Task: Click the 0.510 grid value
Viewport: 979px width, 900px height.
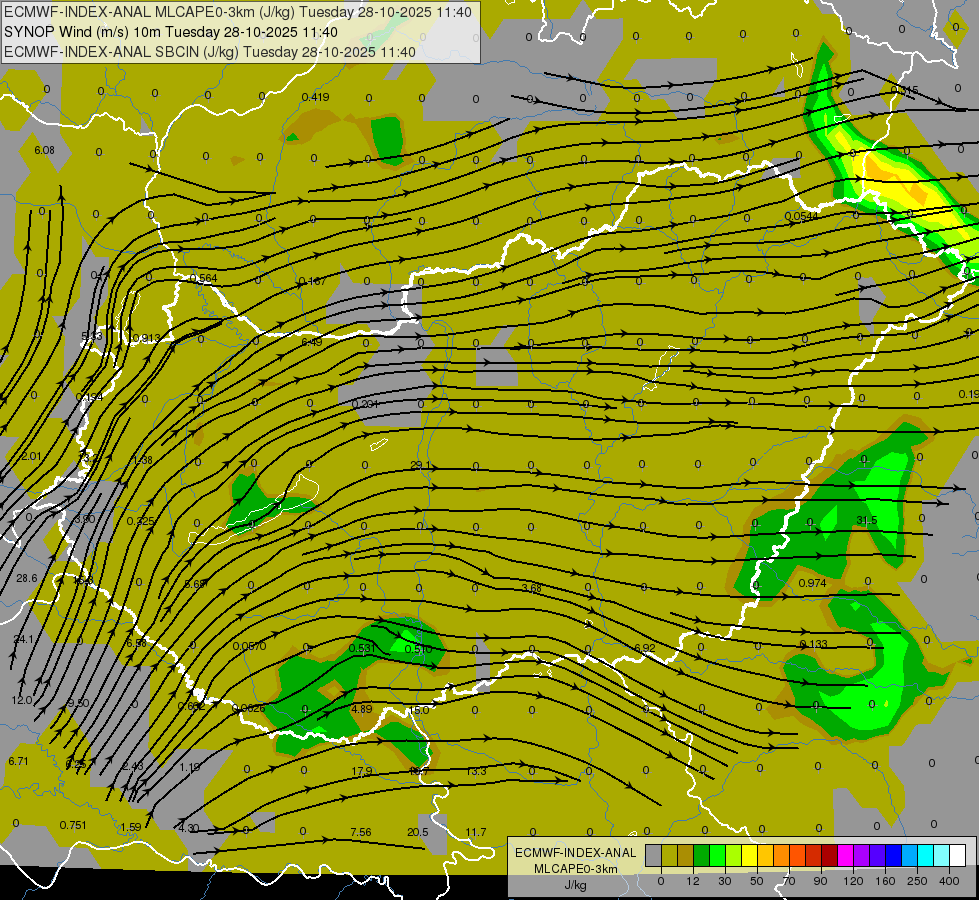Action: pos(418,649)
